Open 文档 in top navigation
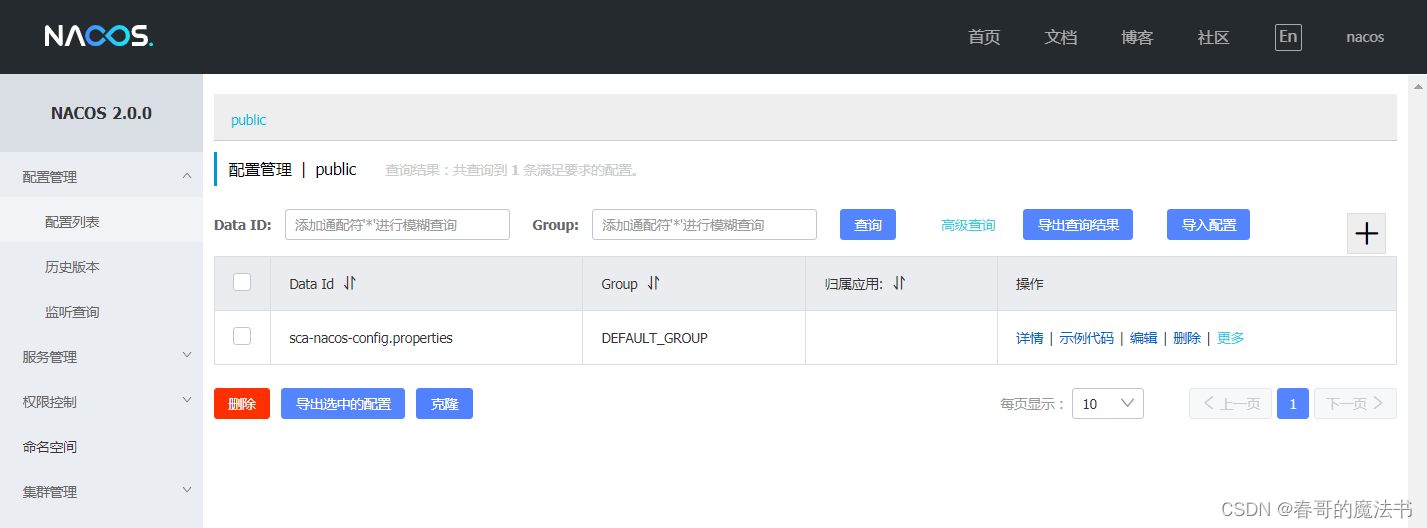 tap(1061, 37)
